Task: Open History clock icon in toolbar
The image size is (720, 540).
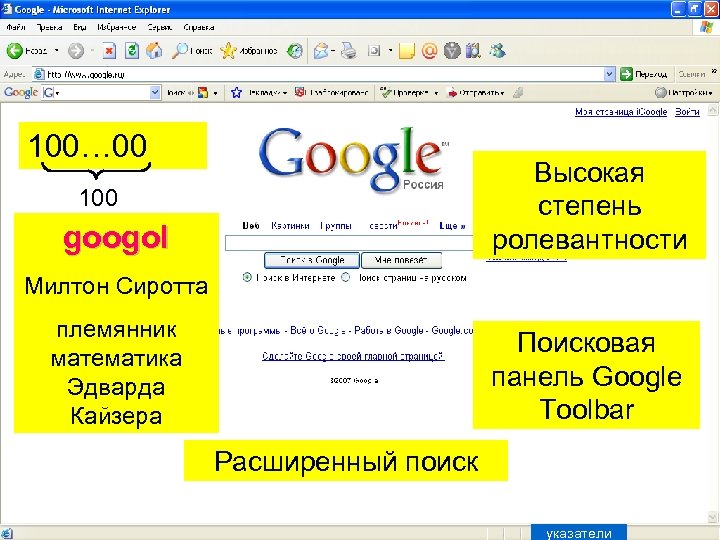Action: pos(294,51)
